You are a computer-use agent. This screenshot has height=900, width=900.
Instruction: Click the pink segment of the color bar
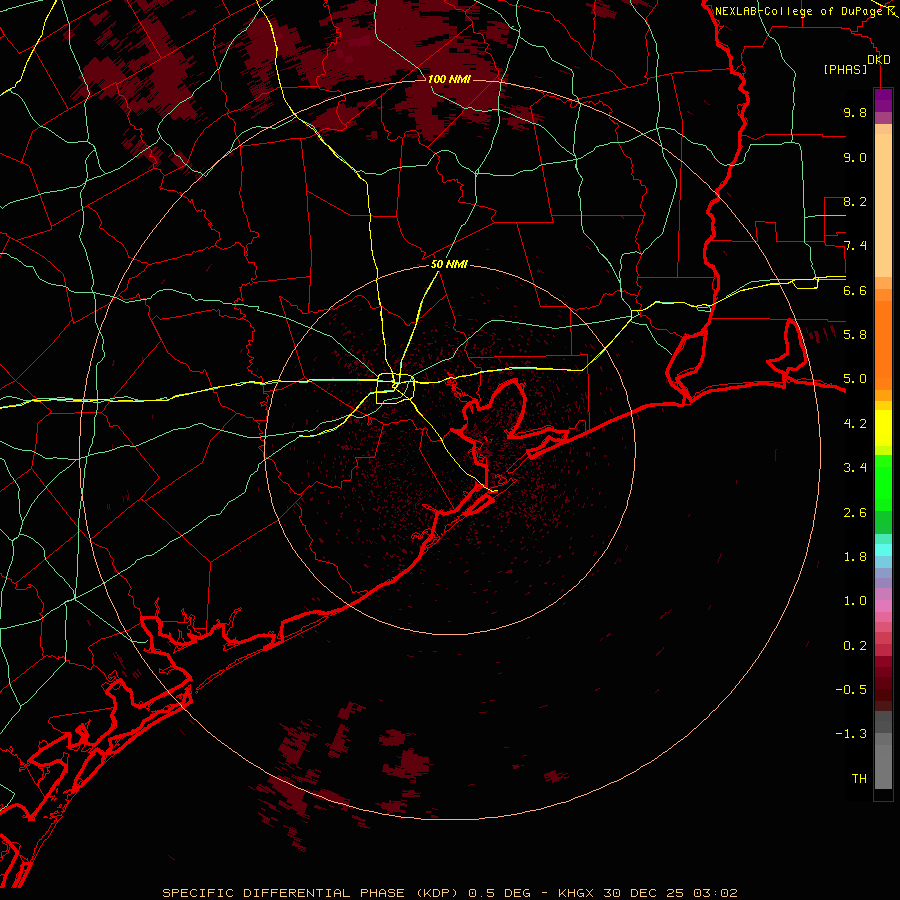[883, 606]
